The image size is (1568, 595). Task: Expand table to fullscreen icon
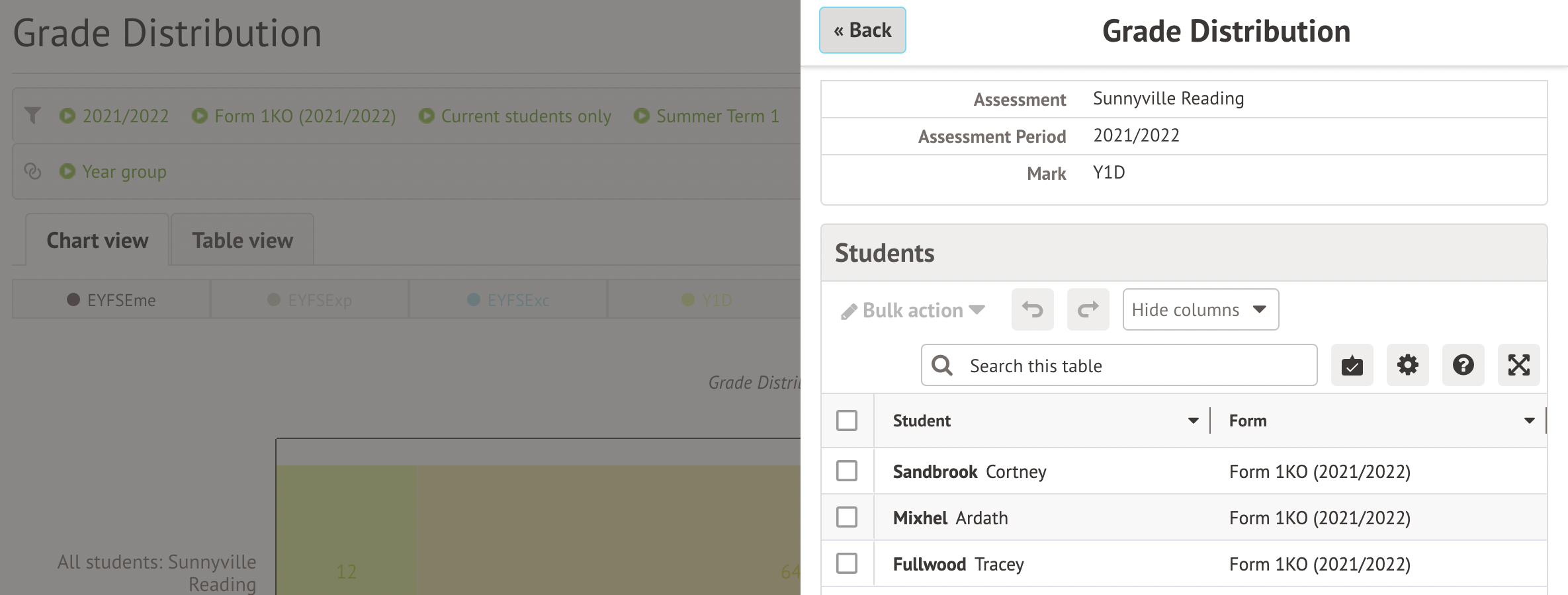[1518, 365]
